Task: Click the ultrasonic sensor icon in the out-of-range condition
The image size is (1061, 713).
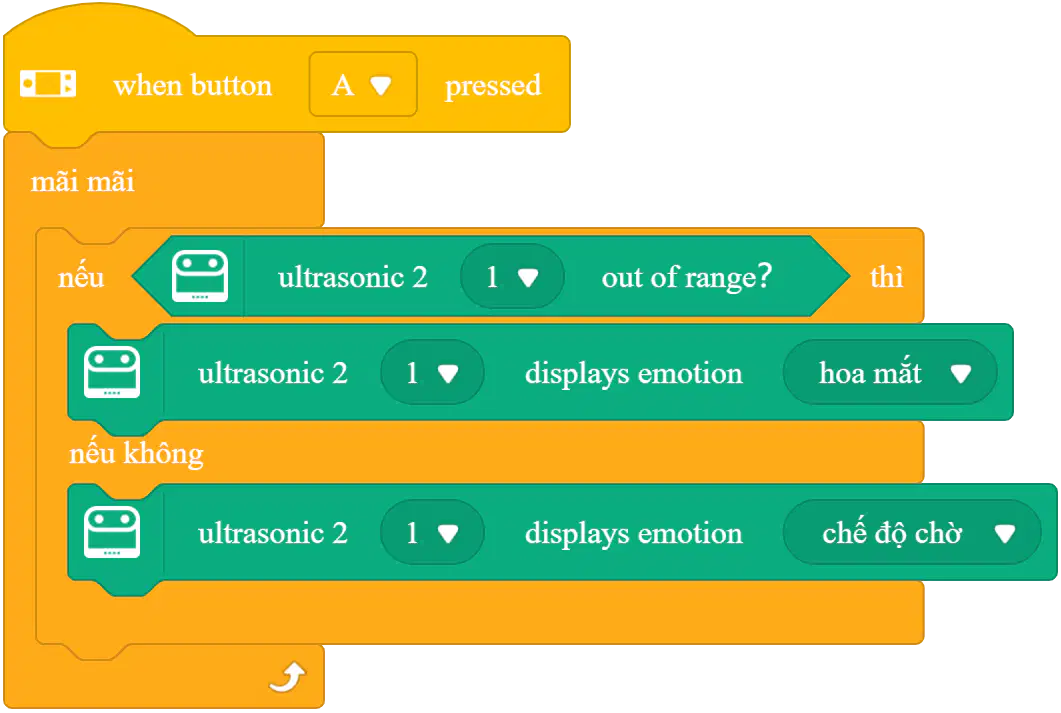Action: coord(200,276)
